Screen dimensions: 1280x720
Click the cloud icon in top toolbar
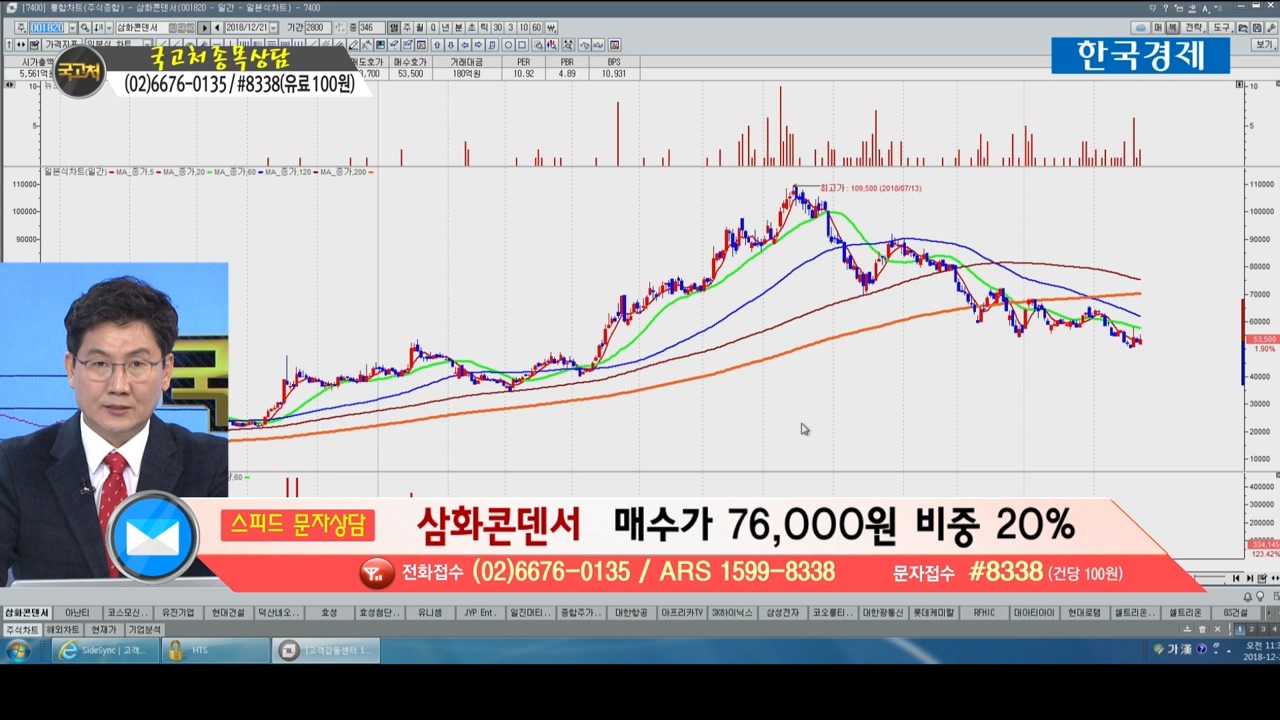1140,28
